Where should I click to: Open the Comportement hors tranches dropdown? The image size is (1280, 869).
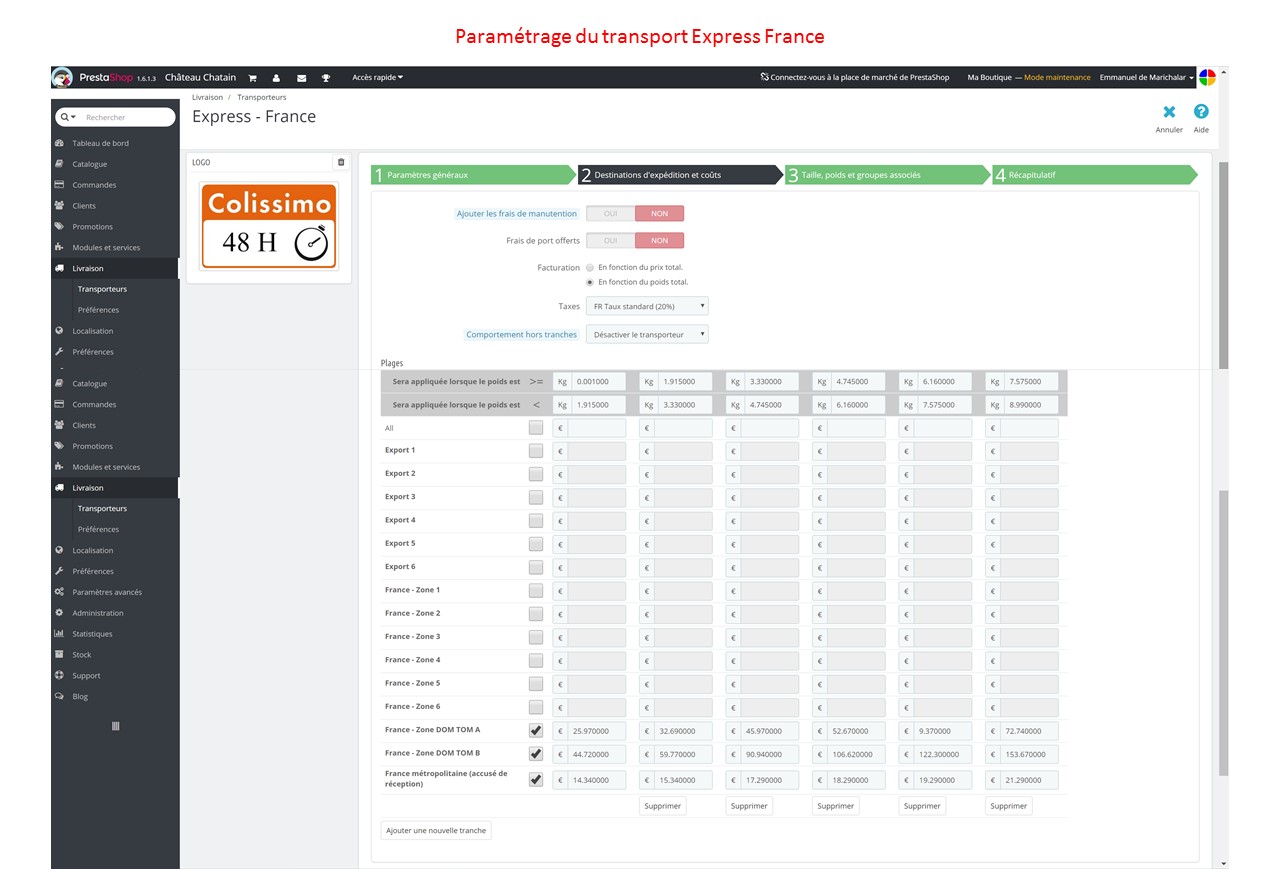pyautogui.click(x=647, y=334)
